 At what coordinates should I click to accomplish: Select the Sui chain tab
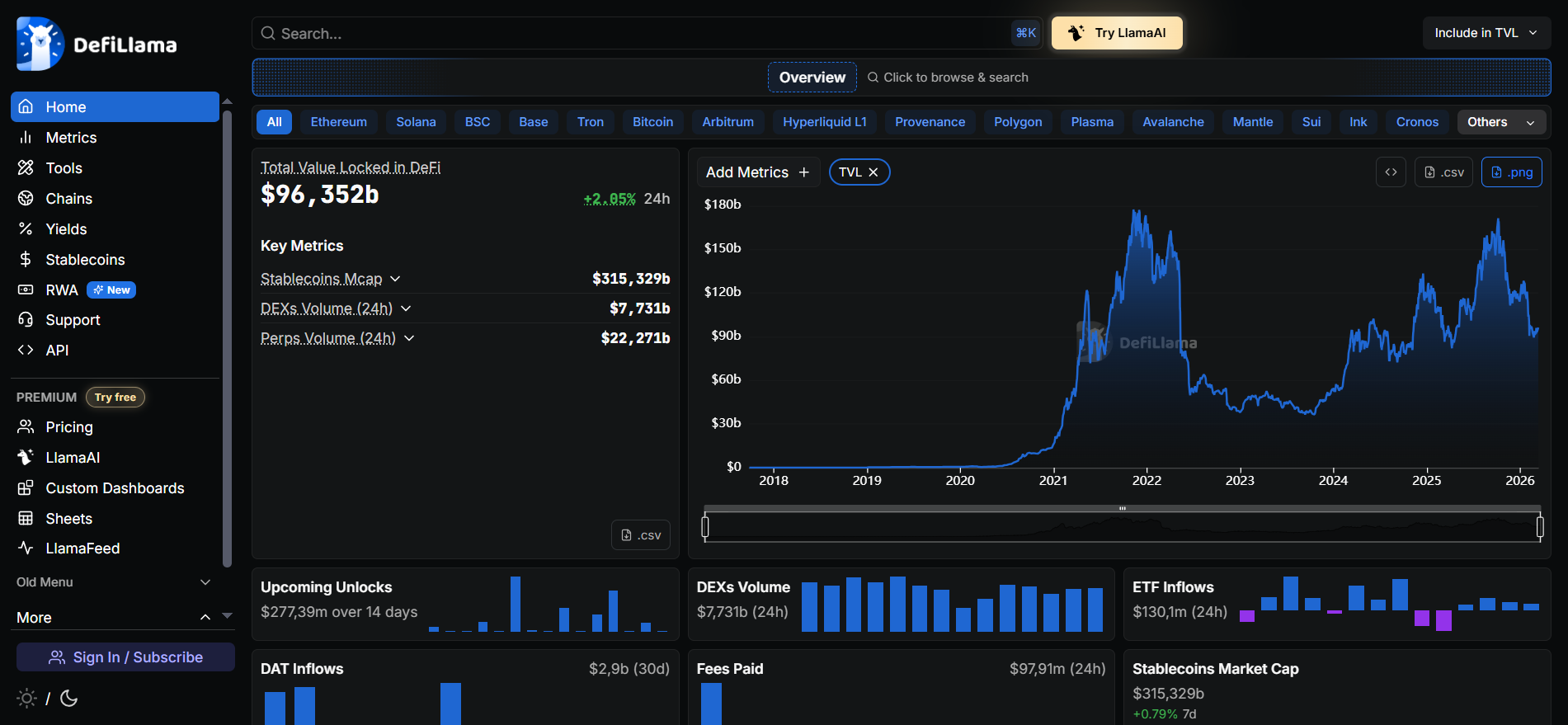[x=1311, y=122]
